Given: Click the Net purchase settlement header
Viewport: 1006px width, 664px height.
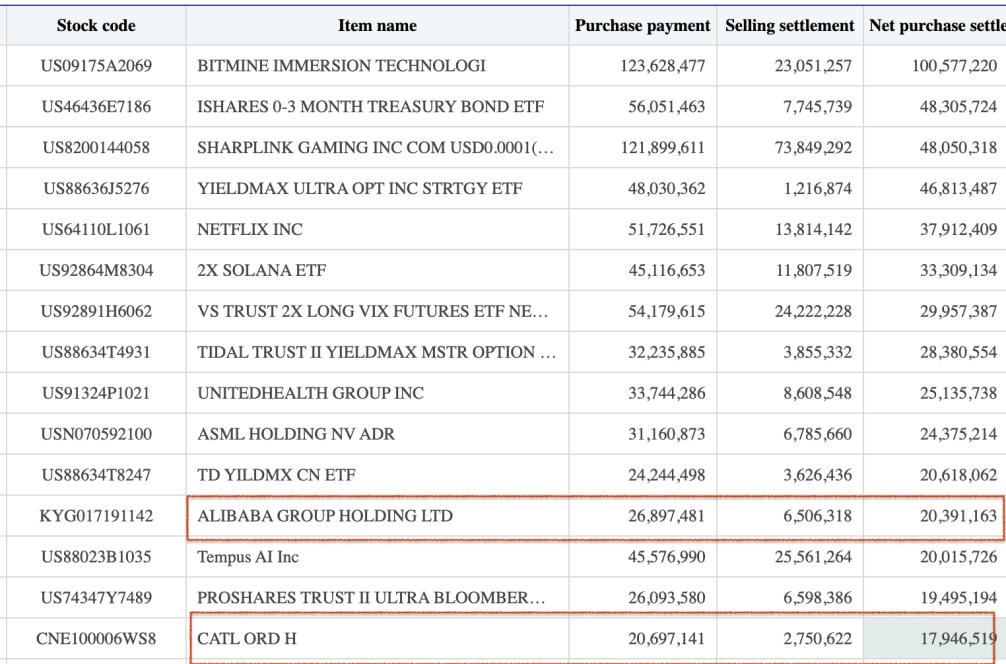Looking at the screenshot, I should click(935, 25).
